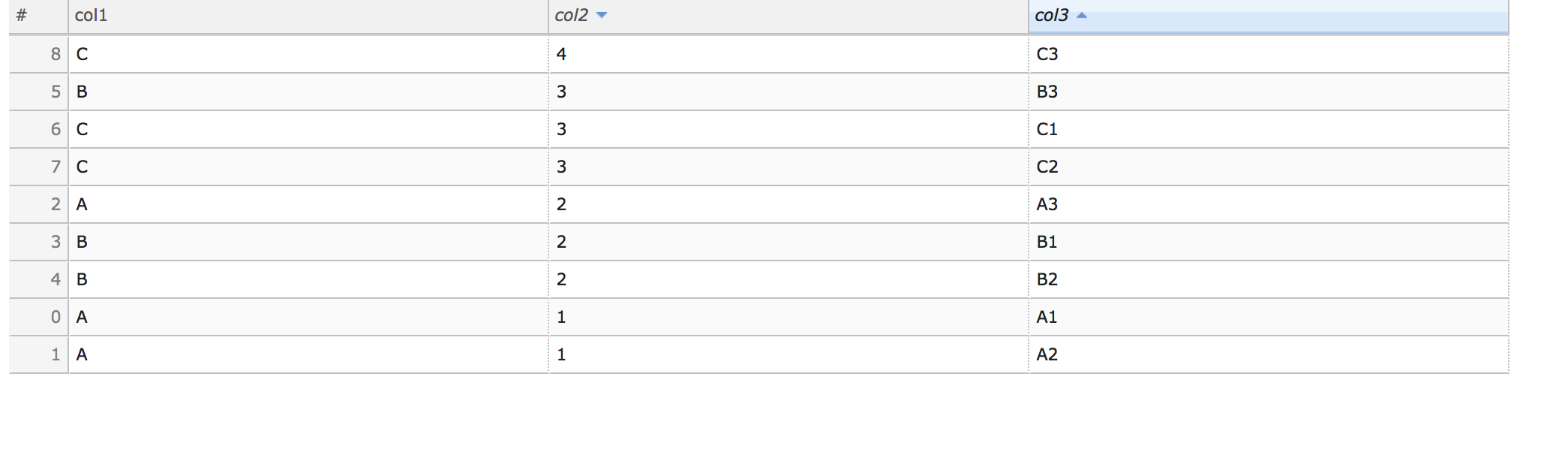Click the col3 column header

(x=1049, y=13)
